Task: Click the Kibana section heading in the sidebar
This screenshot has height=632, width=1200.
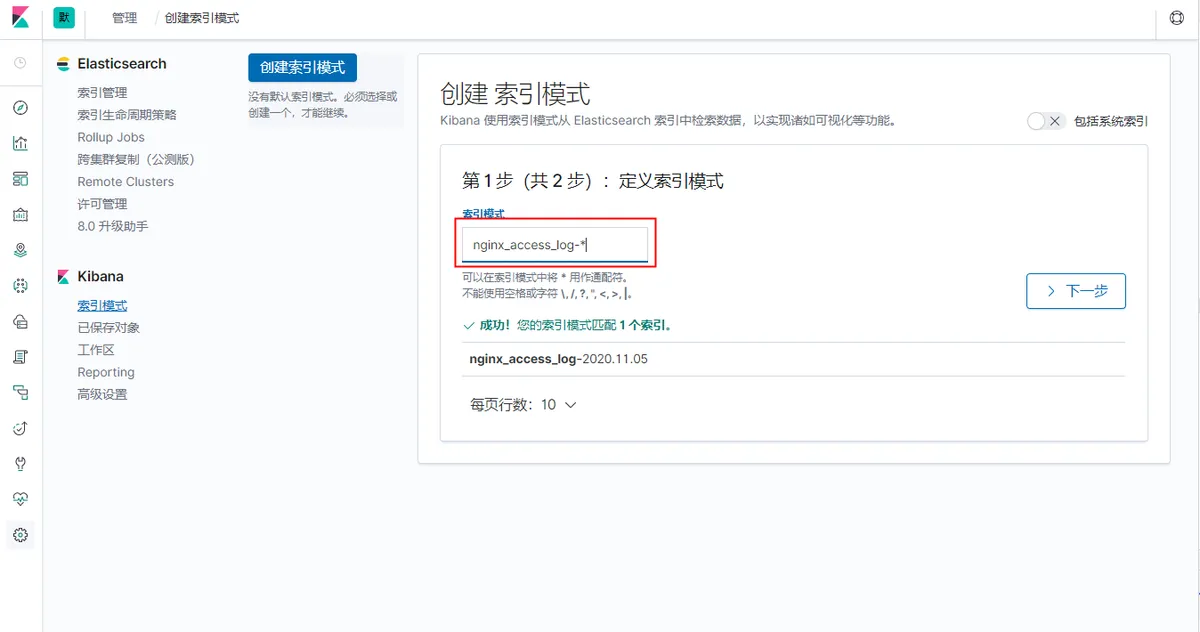Action: pyautogui.click(x=101, y=276)
